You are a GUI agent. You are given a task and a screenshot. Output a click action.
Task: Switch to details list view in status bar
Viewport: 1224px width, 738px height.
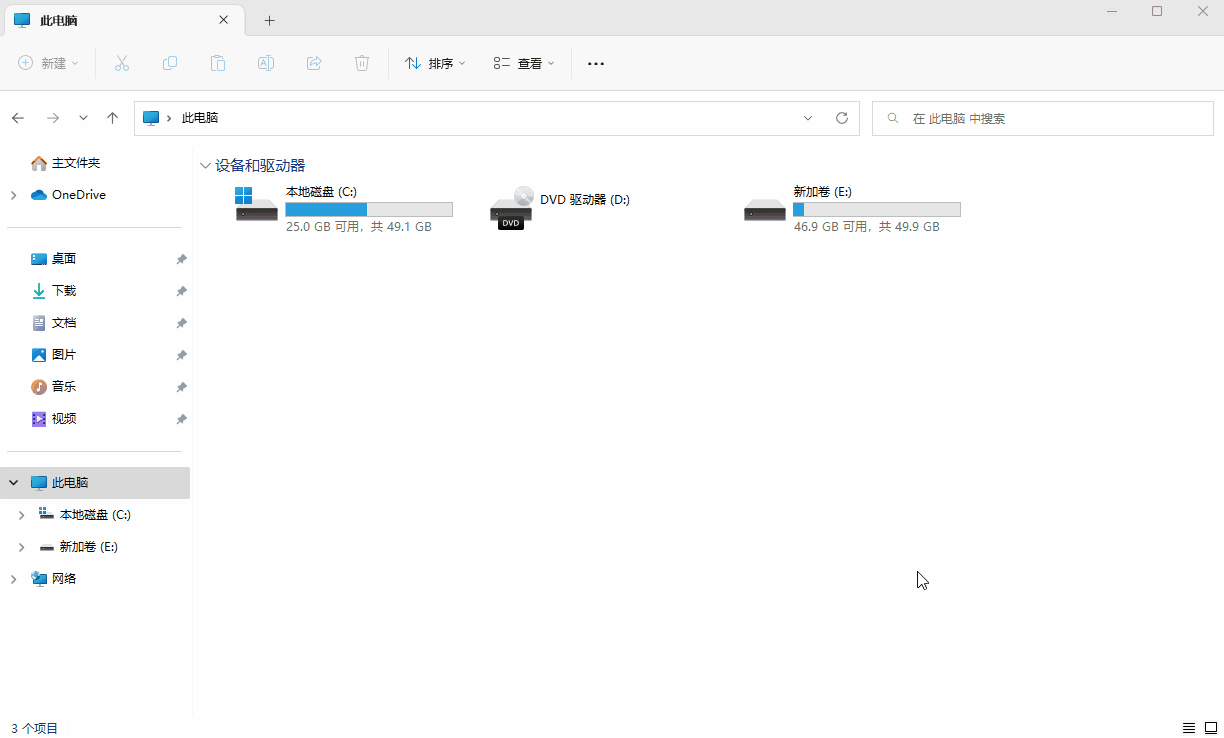1189,728
